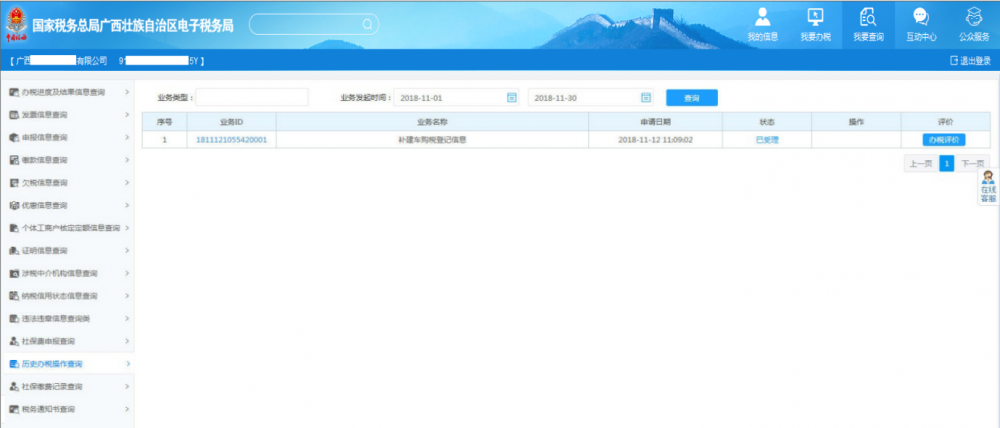The image size is (1000, 428).
Task: Click the blue 查询 button
Action: pyautogui.click(x=691, y=98)
